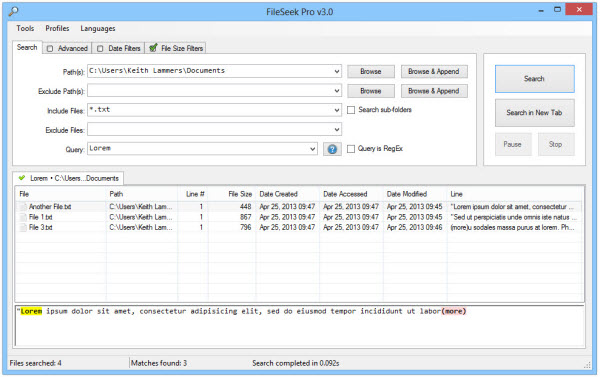Select the Another File.txt result row

[299, 207]
